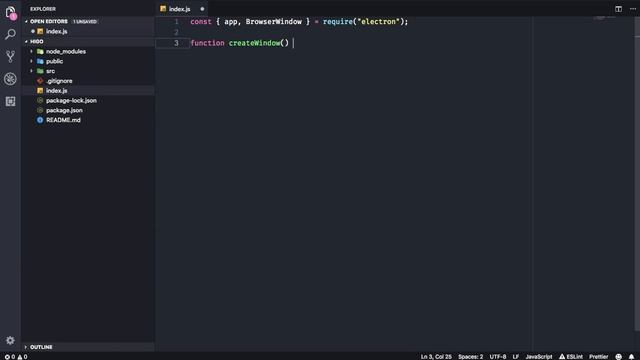Viewport: 640px width, 360px height.
Task: Click the require call in line 1
Action: 338,21
